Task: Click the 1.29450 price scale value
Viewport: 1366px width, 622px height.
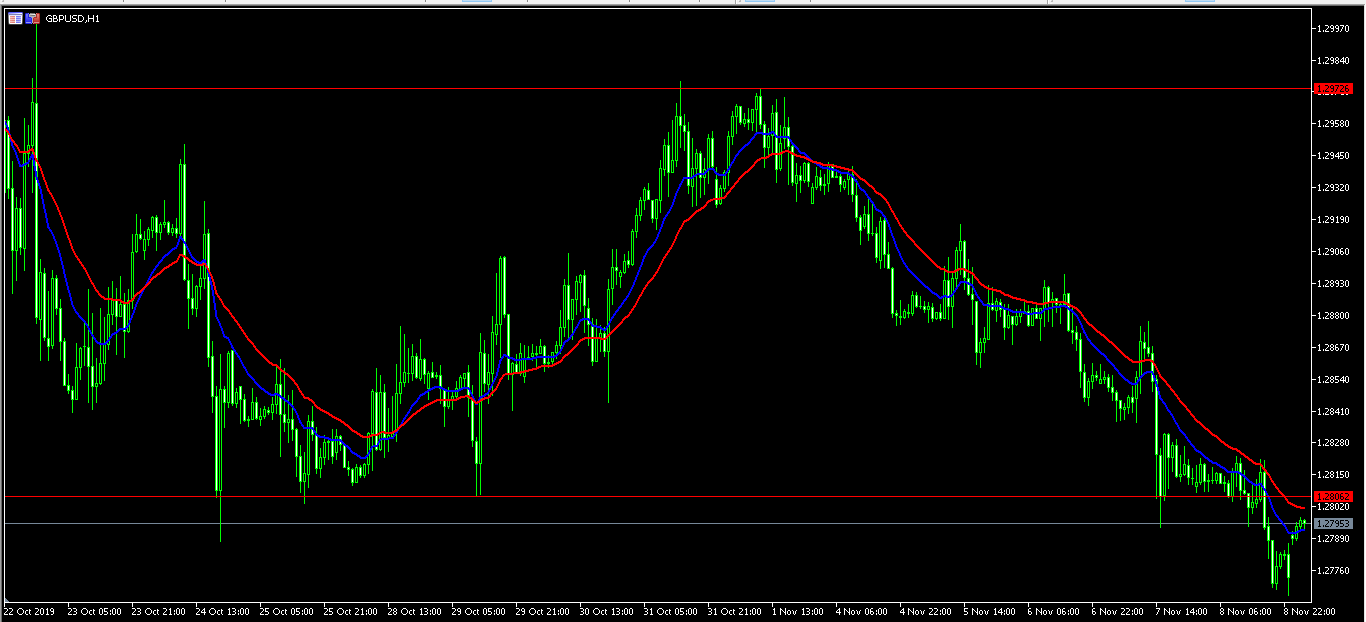Action: [x=1334, y=156]
